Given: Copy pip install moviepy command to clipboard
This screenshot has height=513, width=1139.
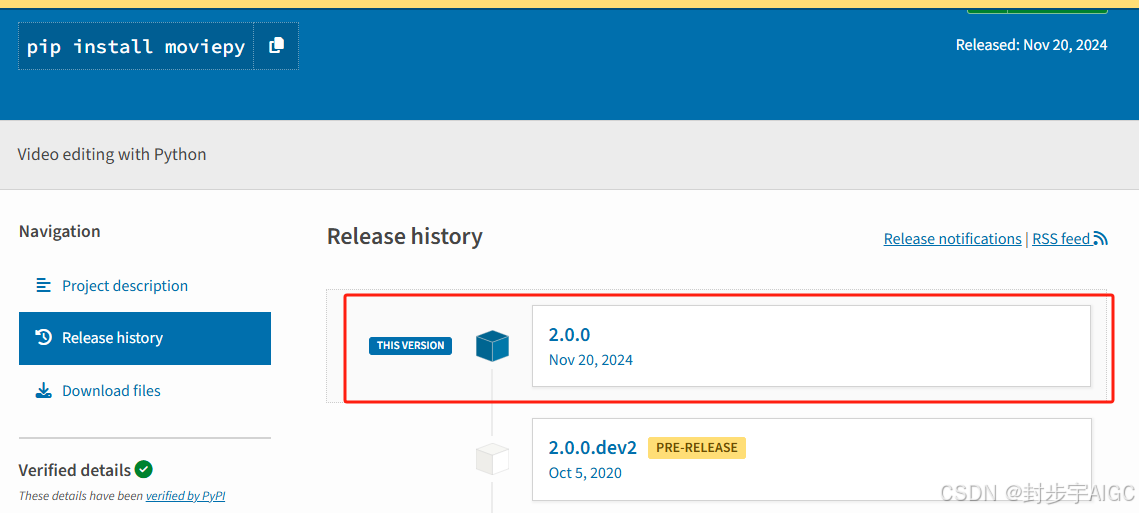Looking at the screenshot, I should click(x=276, y=46).
